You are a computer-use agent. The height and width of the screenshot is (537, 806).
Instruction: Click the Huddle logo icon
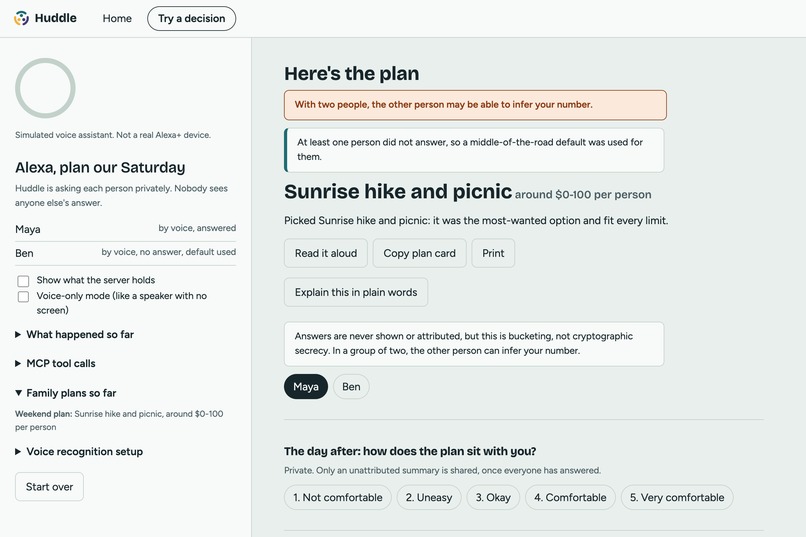point(21,18)
